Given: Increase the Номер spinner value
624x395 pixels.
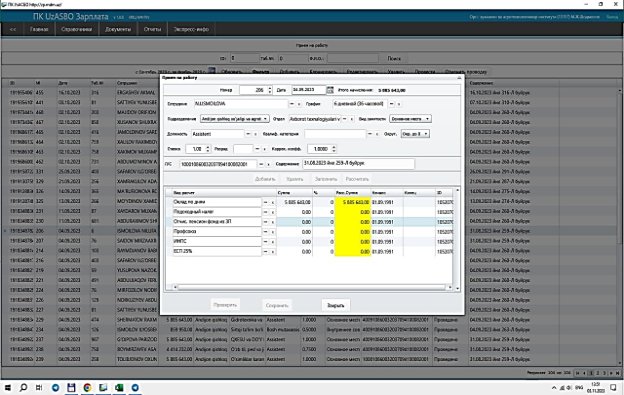Looking at the screenshot, I should click(270, 88).
